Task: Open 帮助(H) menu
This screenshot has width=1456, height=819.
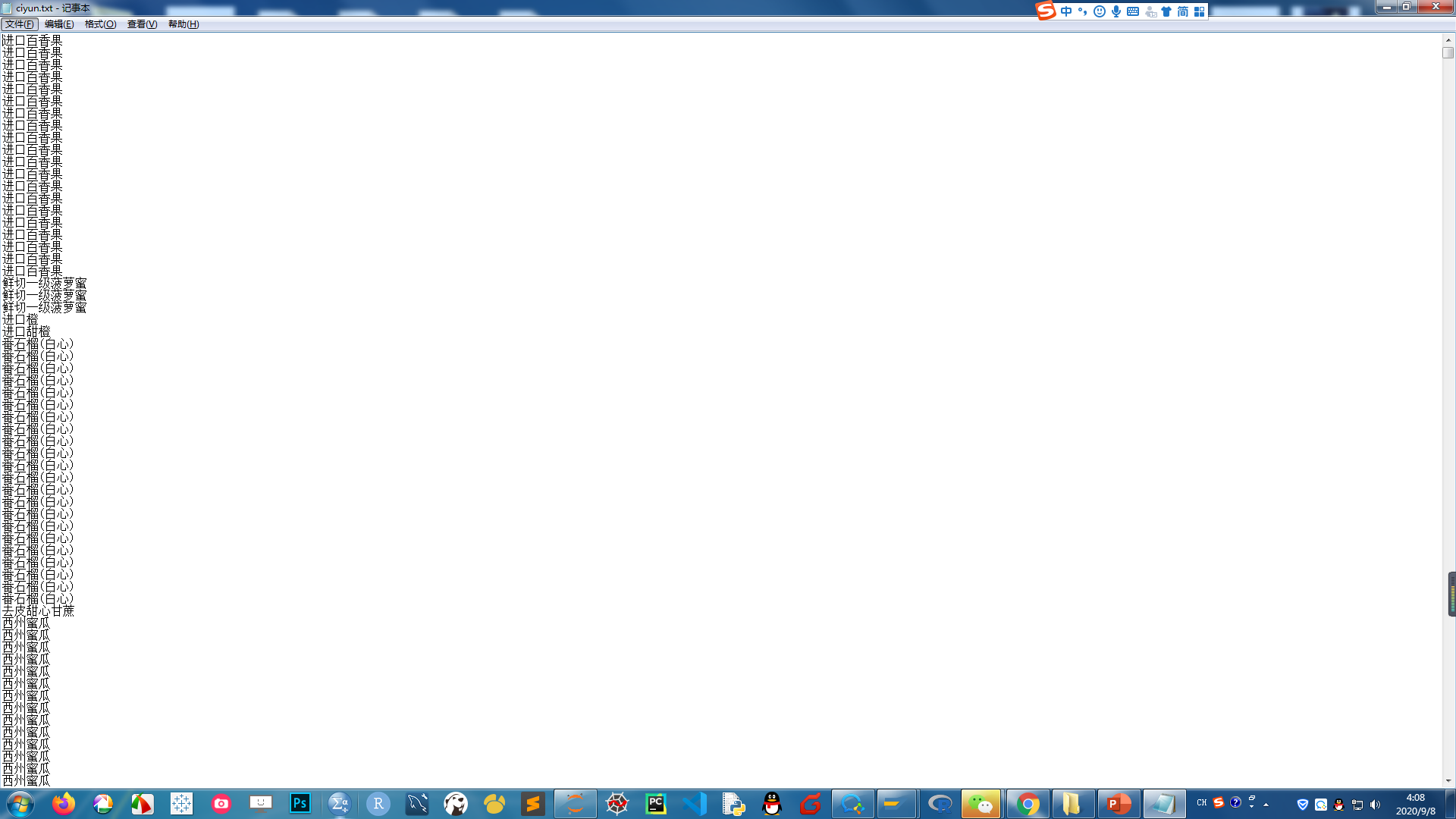Action: pos(183,24)
